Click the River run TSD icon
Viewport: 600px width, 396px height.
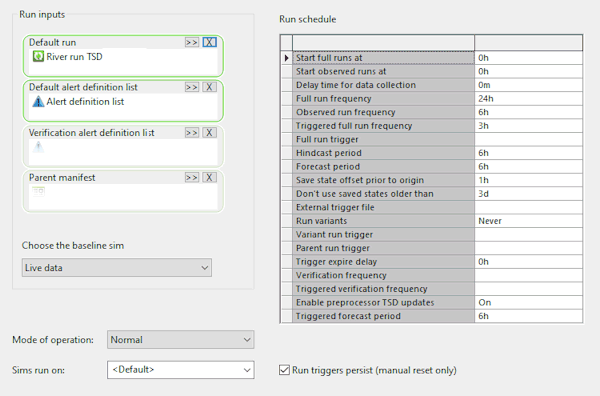pos(38,57)
